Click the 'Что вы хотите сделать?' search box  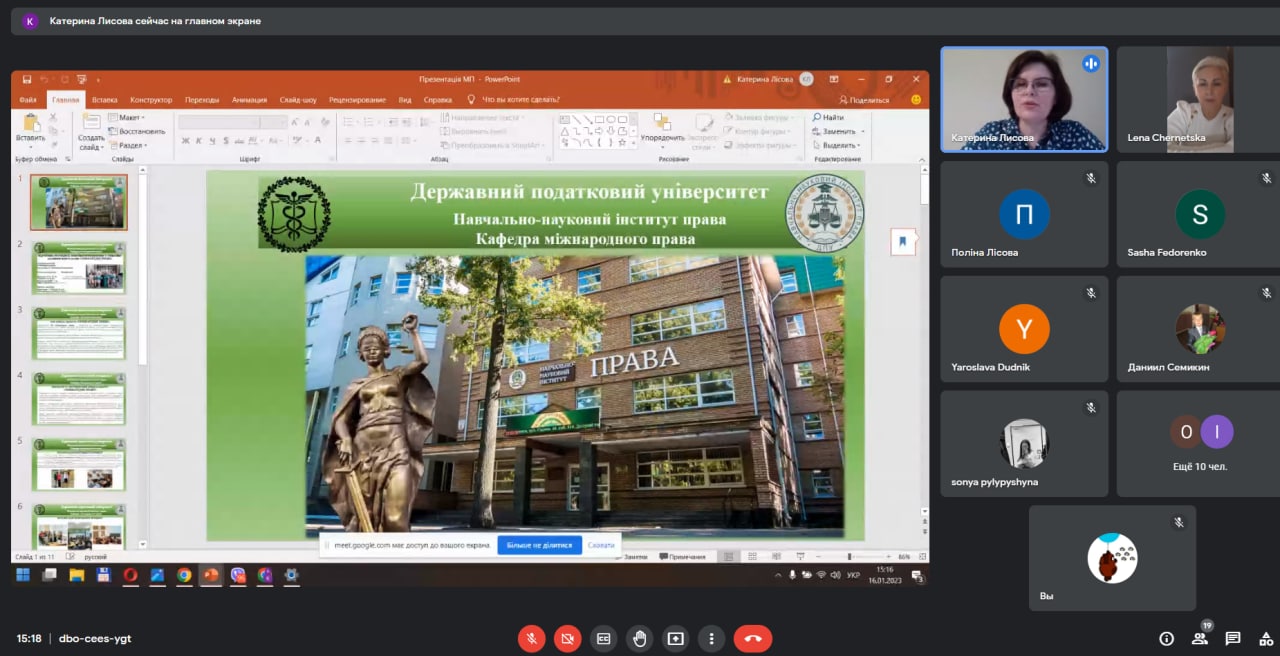tap(521, 100)
